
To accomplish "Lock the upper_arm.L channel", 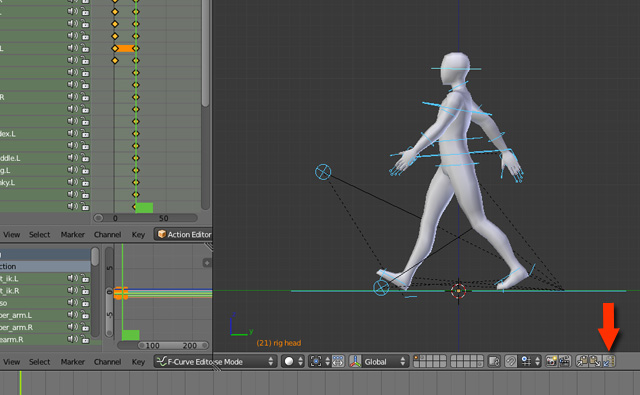I will tap(85, 315).
